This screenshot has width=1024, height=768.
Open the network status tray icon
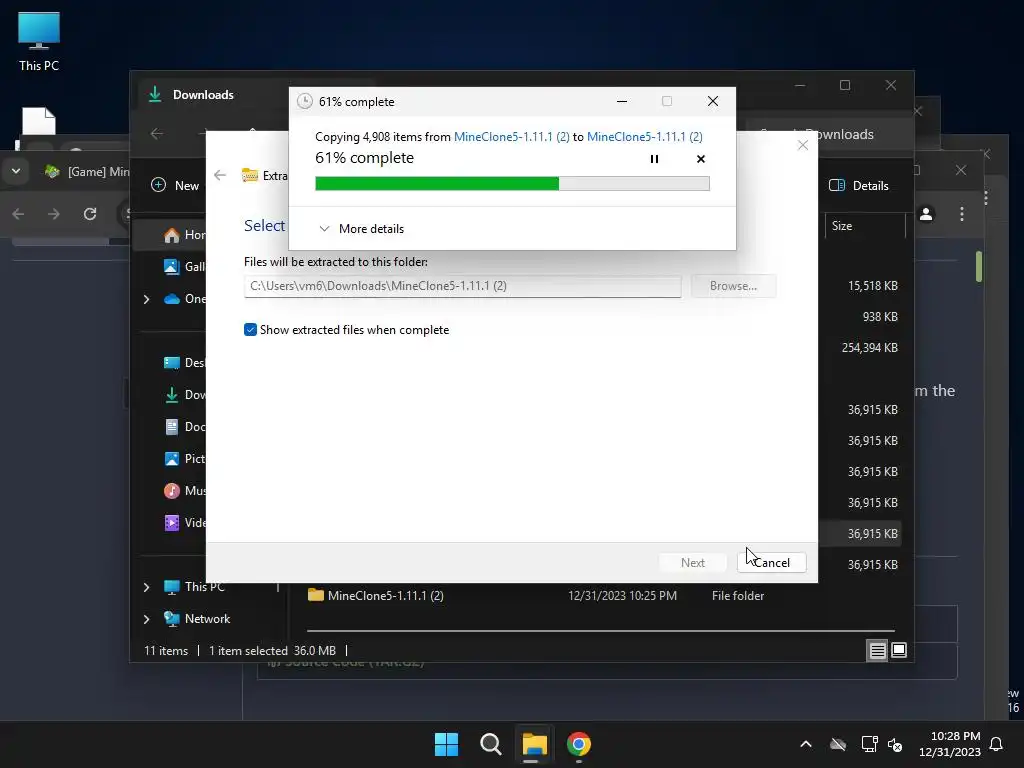point(869,744)
